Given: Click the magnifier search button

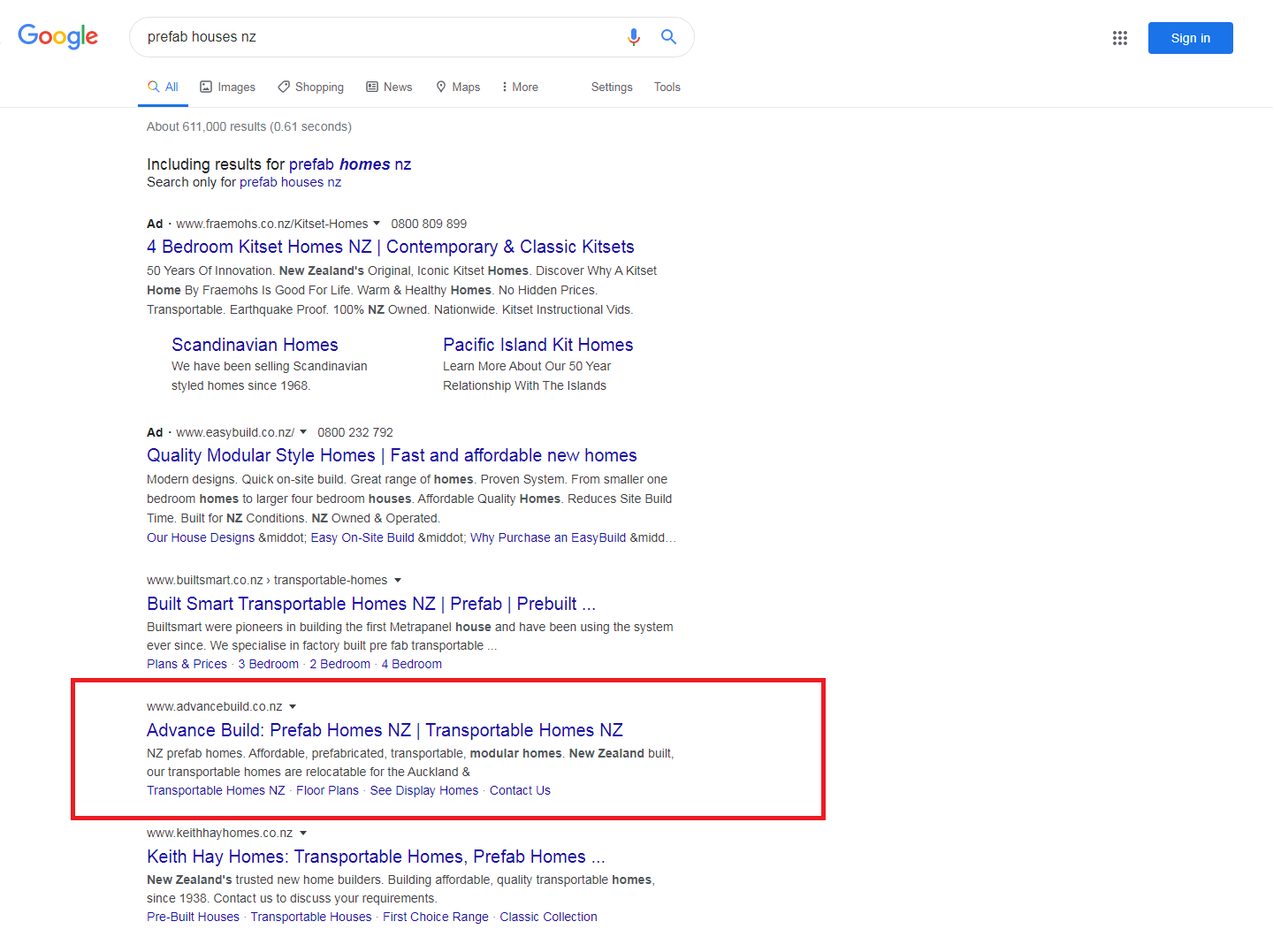Looking at the screenshot, I should (x=668, y=37).
